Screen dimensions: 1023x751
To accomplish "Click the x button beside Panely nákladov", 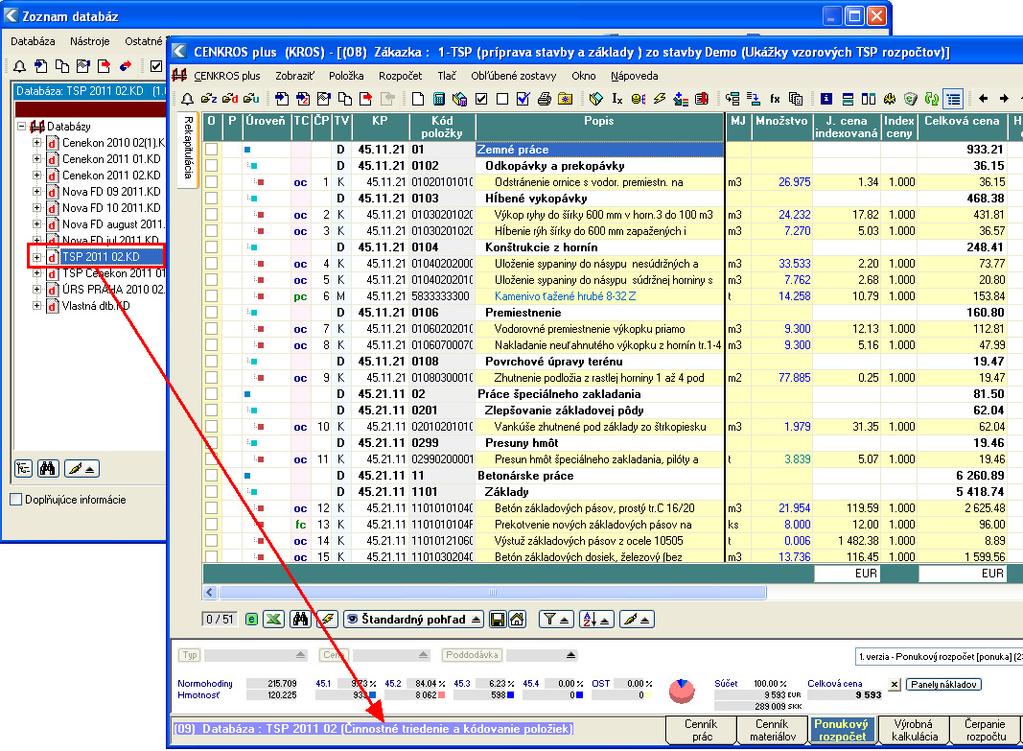I will click(x=894, y=684).
